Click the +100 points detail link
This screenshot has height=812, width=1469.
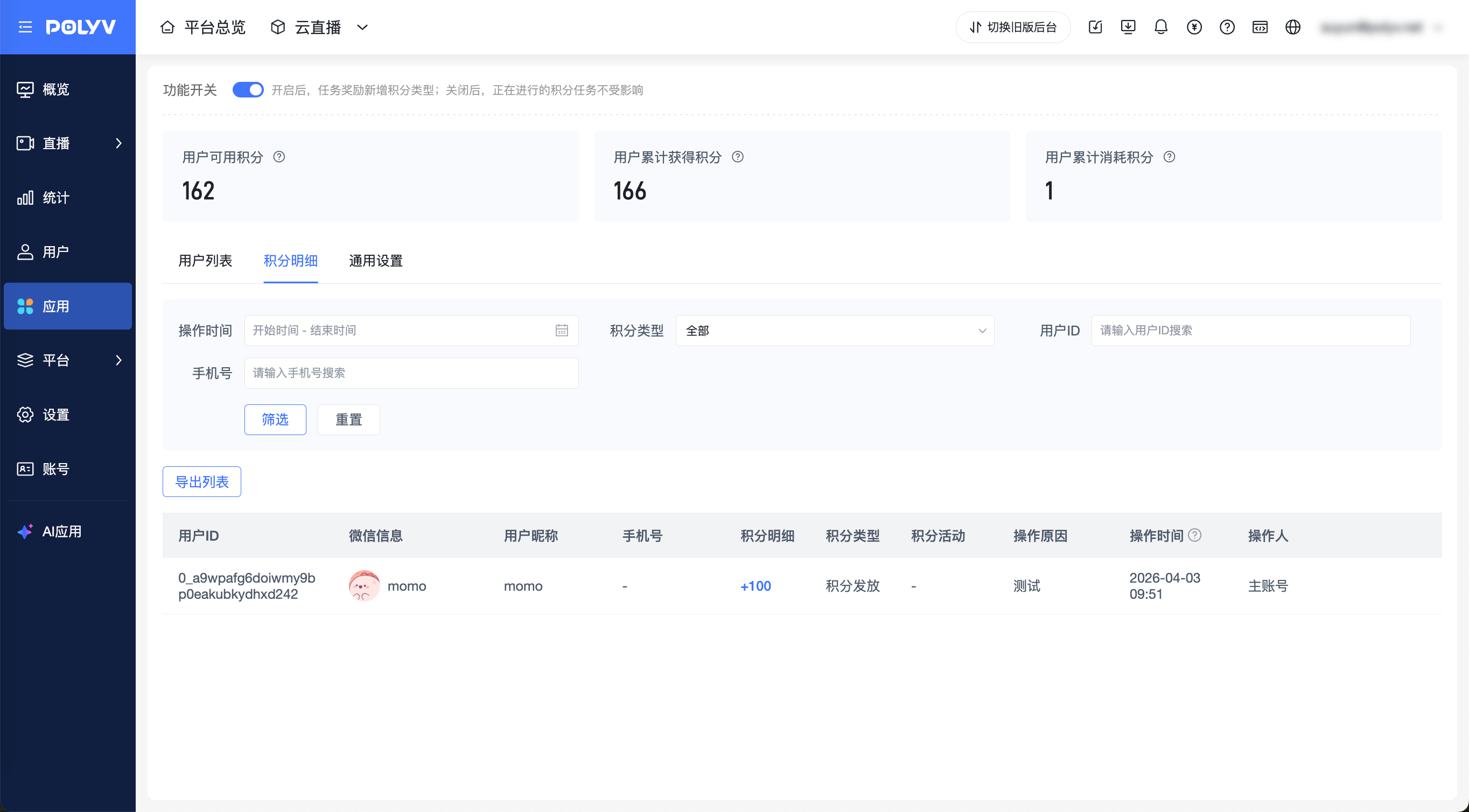756,586
